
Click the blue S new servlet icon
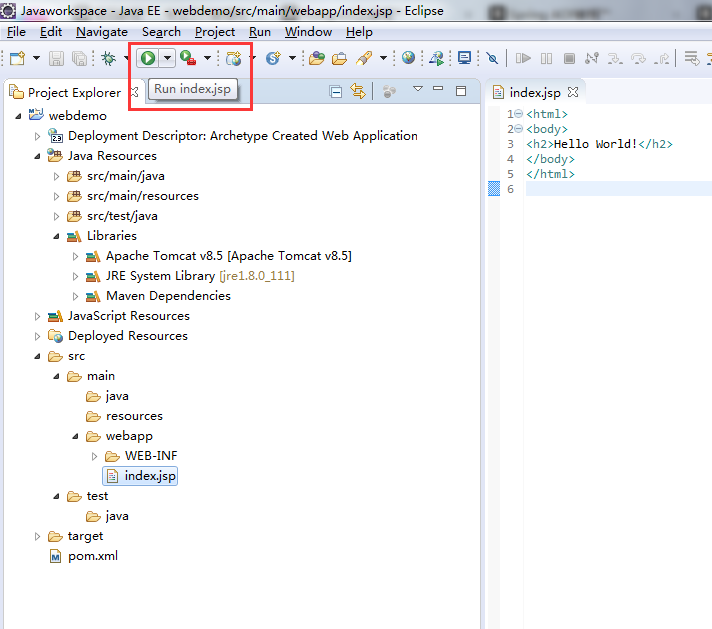(273, 58)
